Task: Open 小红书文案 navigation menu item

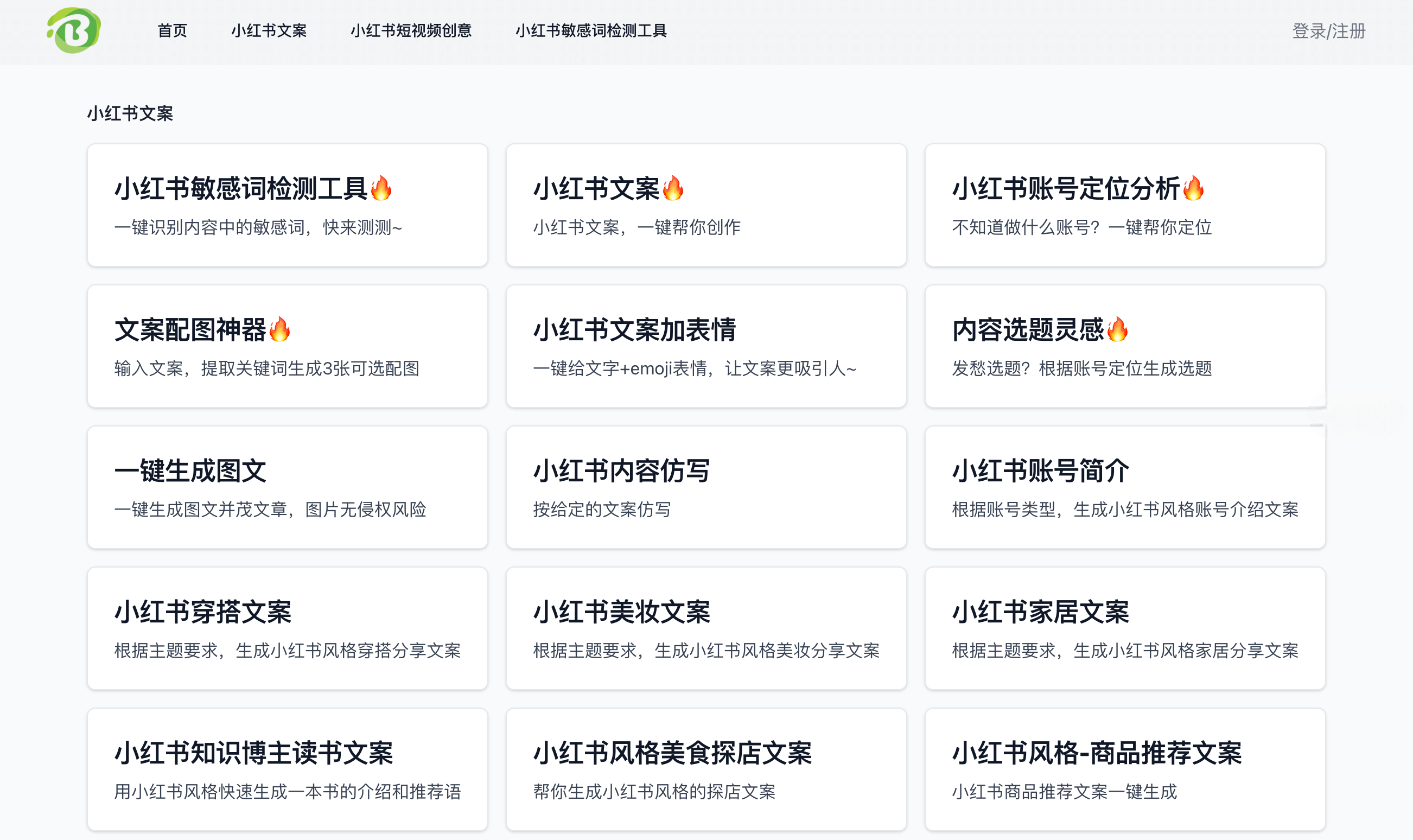Action: [269, 30]
